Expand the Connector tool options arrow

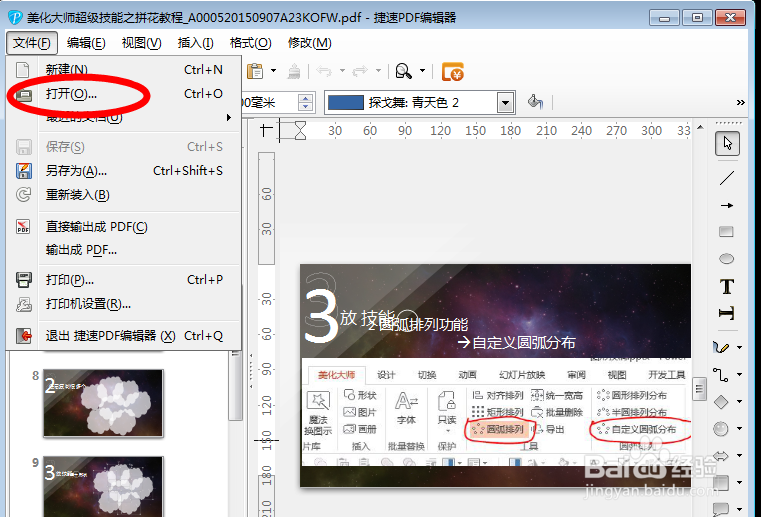click(740, 374)
